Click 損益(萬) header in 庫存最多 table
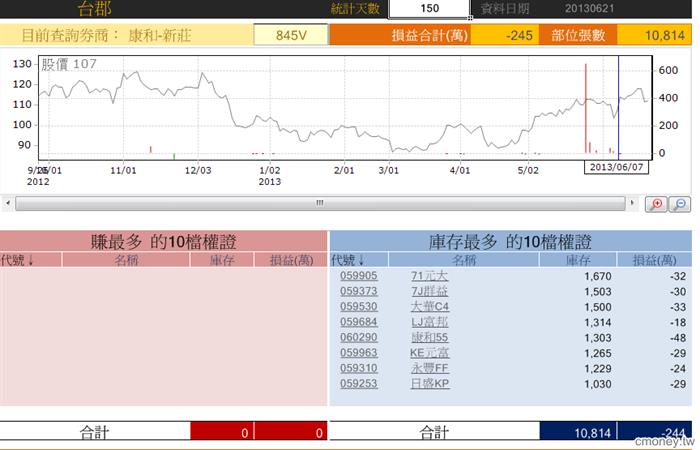 point(654,260)
